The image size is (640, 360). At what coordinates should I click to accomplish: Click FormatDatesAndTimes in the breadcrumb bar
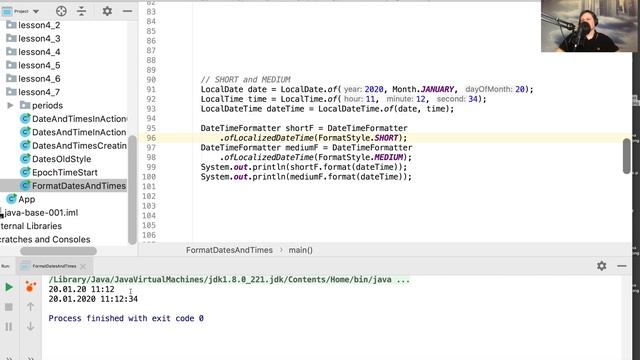click(229, 250)
